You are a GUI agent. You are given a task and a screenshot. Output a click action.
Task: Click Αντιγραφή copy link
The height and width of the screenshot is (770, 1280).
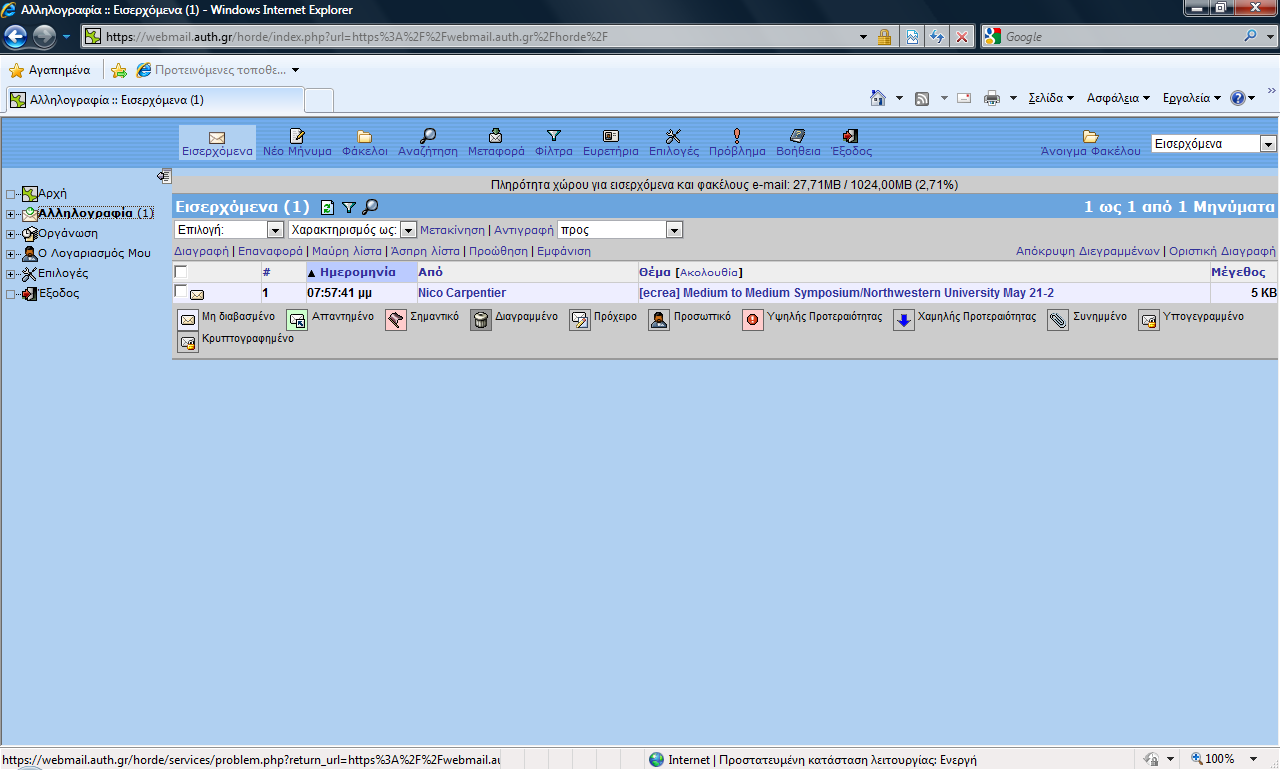[524, 230]
